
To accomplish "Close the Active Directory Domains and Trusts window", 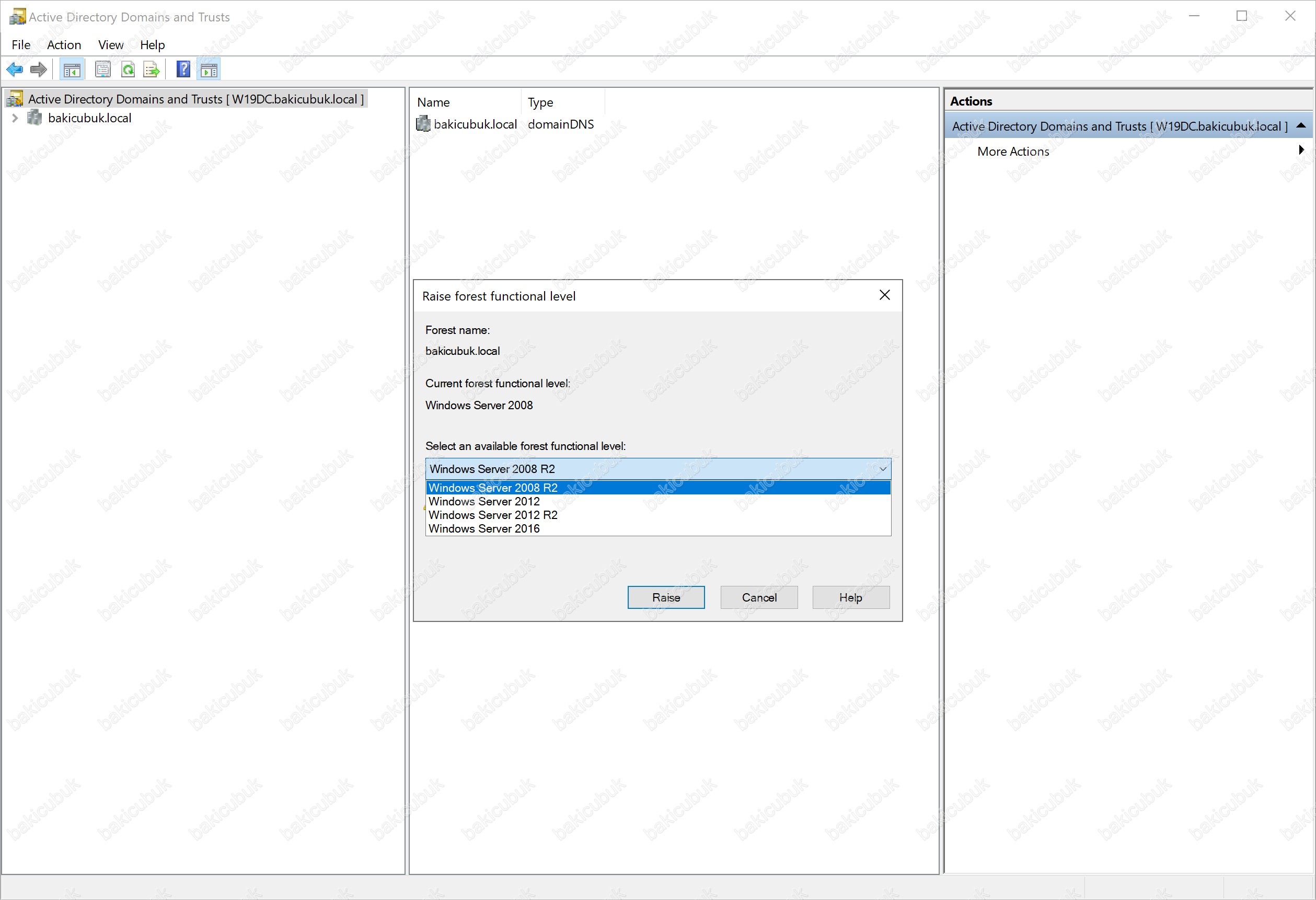I will pos(1290,16).
